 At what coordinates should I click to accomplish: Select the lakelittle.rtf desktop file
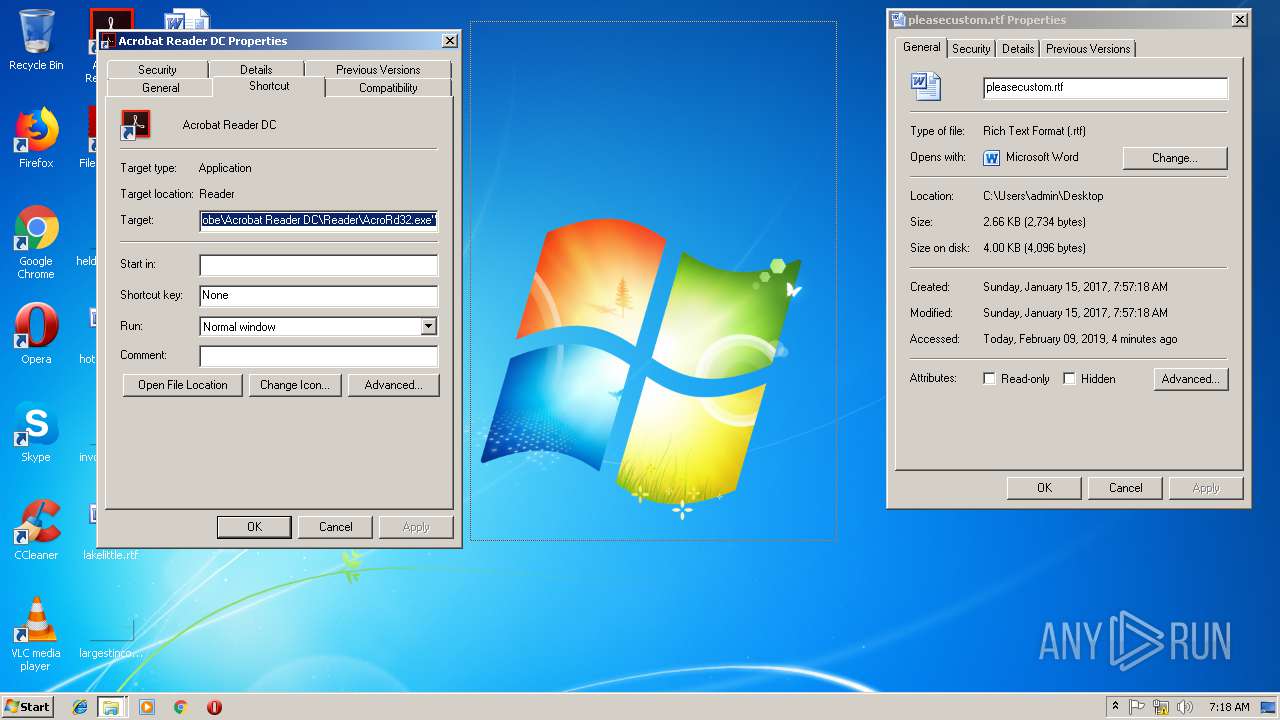(111, 555)
